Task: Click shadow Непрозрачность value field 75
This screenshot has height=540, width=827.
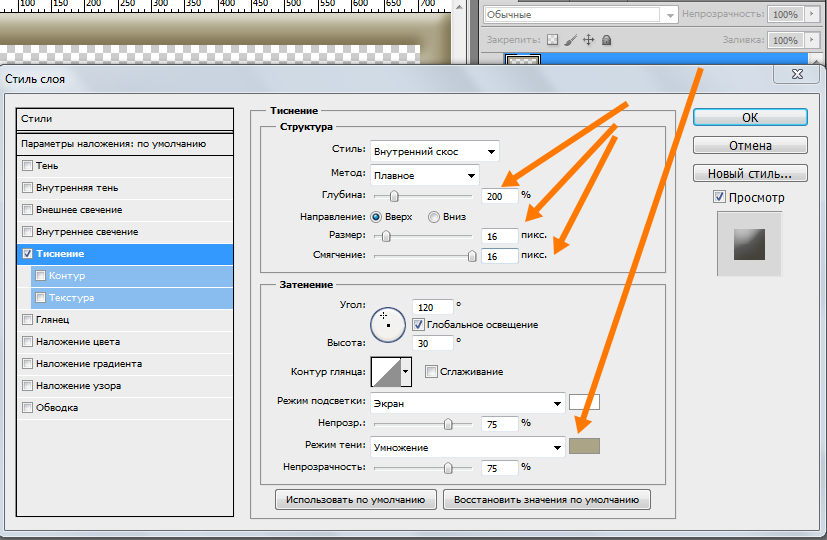Action: point(499,468)
